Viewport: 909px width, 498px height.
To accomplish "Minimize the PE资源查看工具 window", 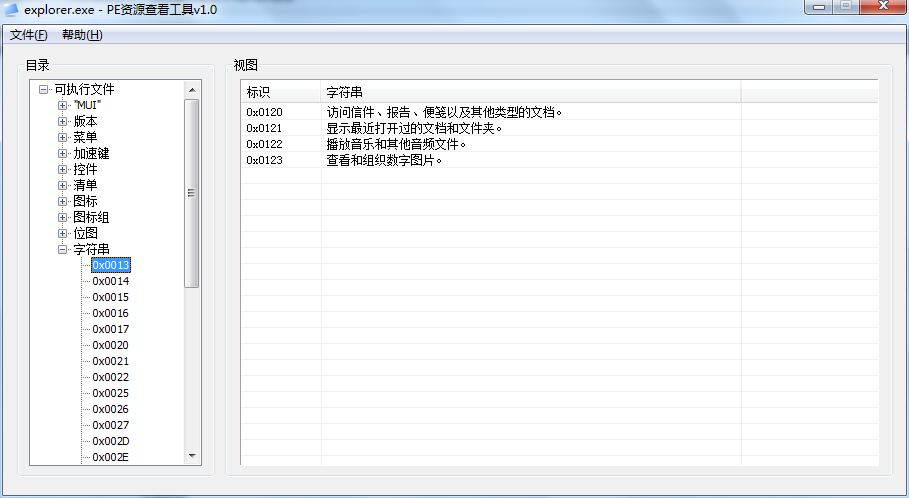I will point(819,7).
